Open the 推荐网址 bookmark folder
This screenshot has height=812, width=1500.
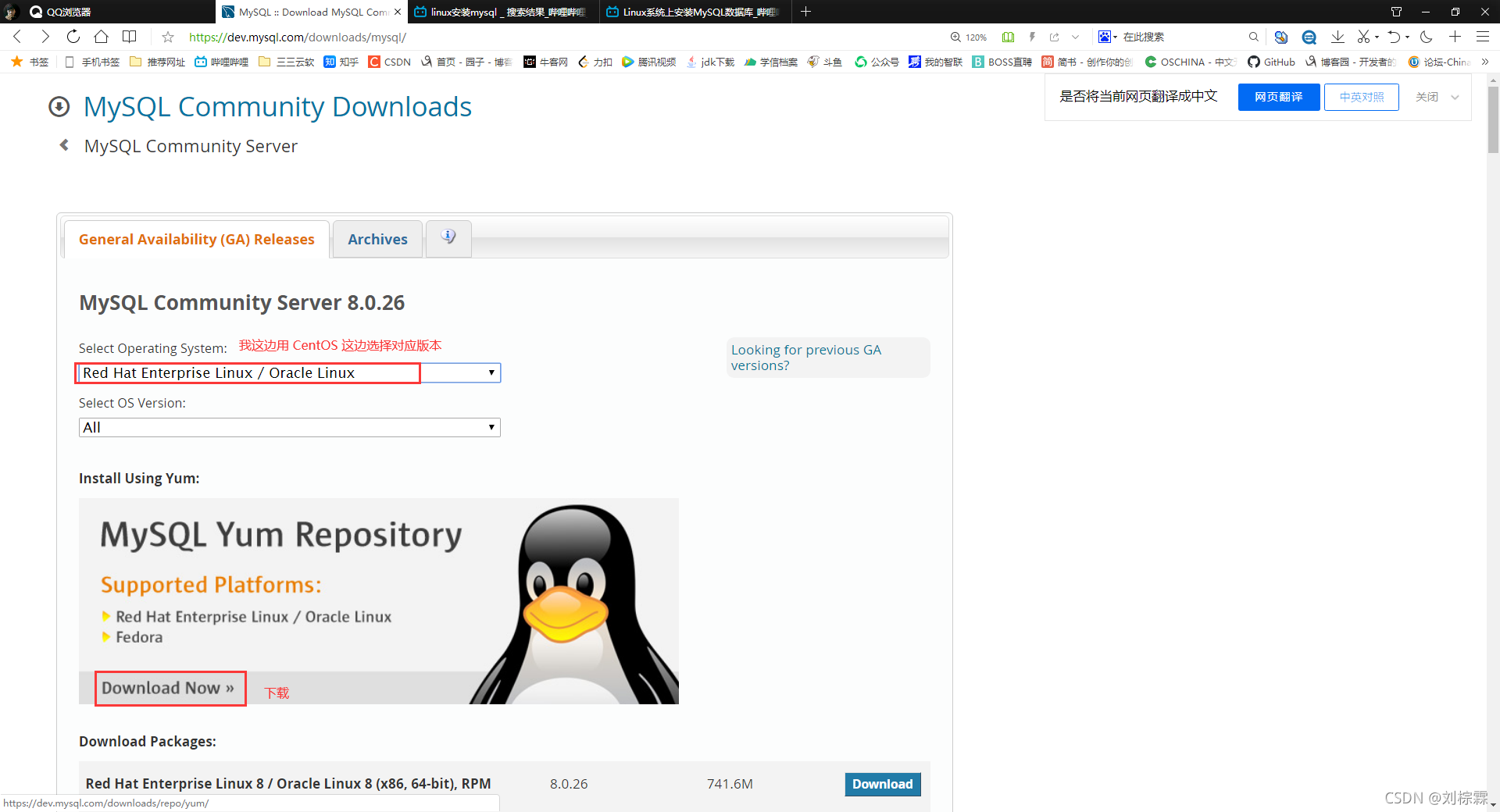pos(158,62)
